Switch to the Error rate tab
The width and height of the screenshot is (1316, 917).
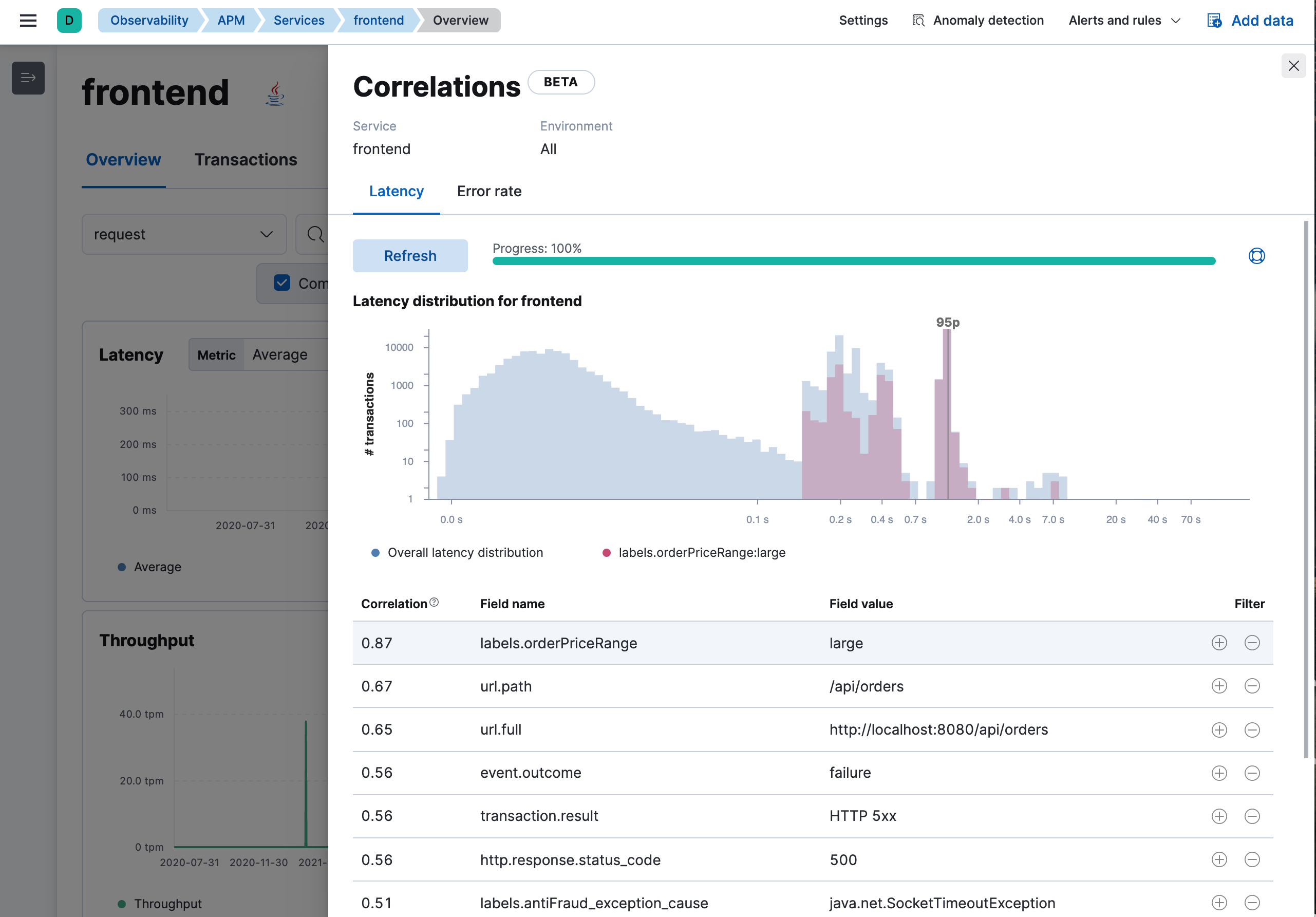(x=489, y=192)
